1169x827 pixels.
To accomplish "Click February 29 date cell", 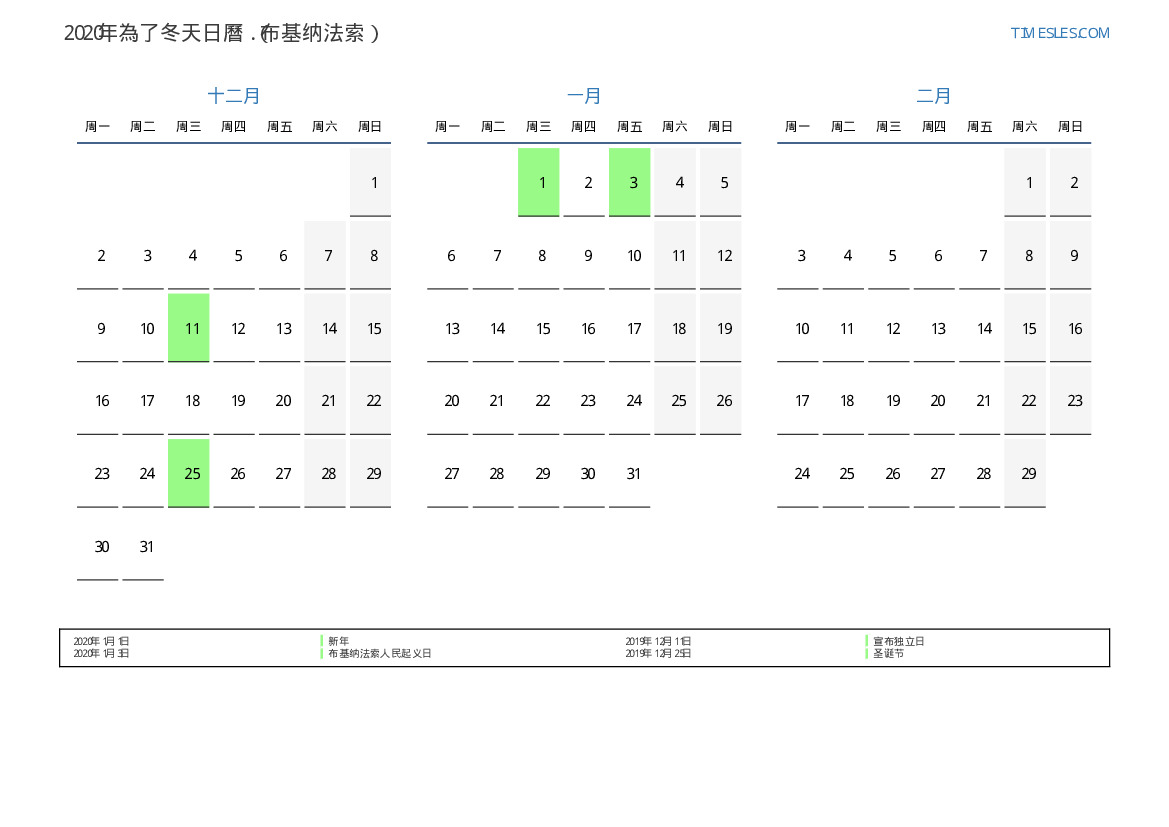I will point(1025,474).
